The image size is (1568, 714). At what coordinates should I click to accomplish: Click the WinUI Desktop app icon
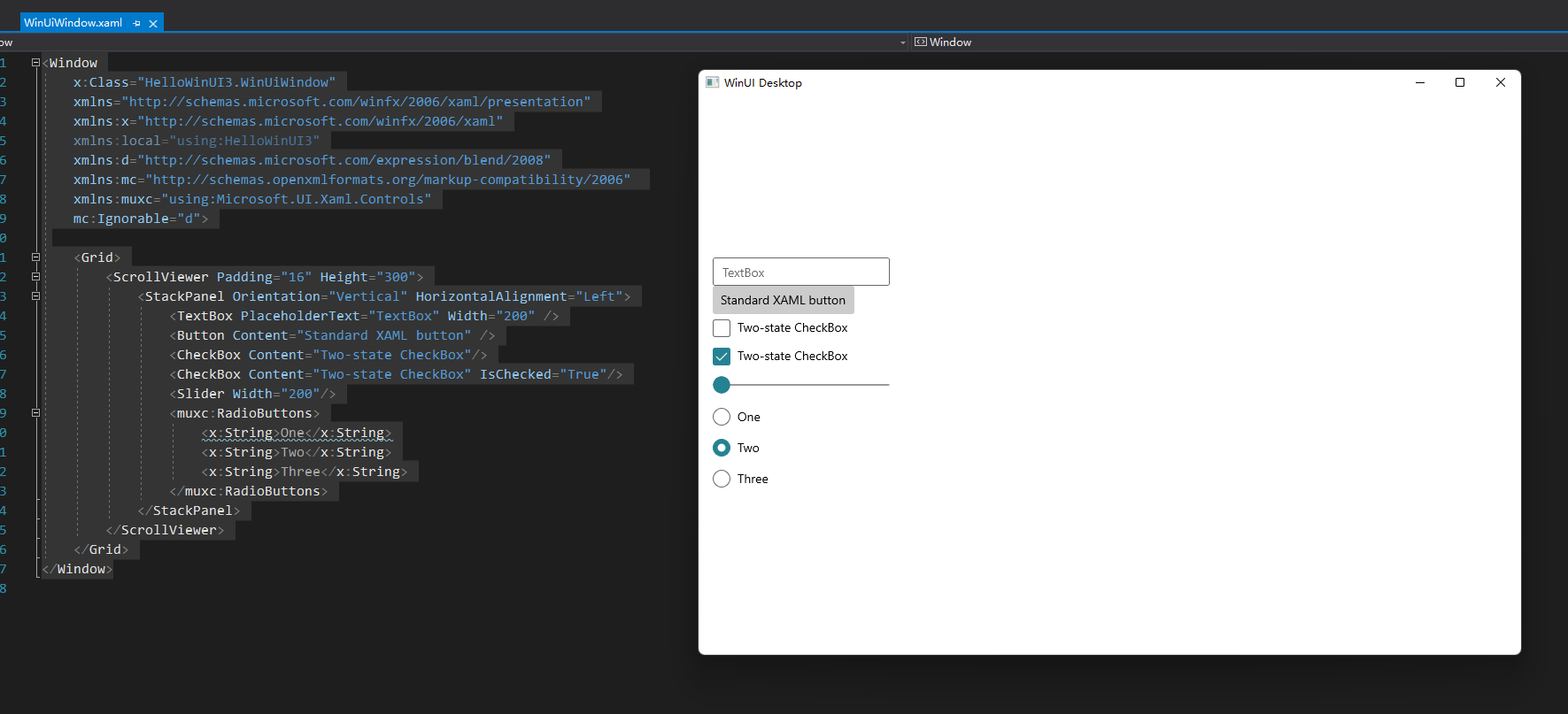tap(712, 82)
